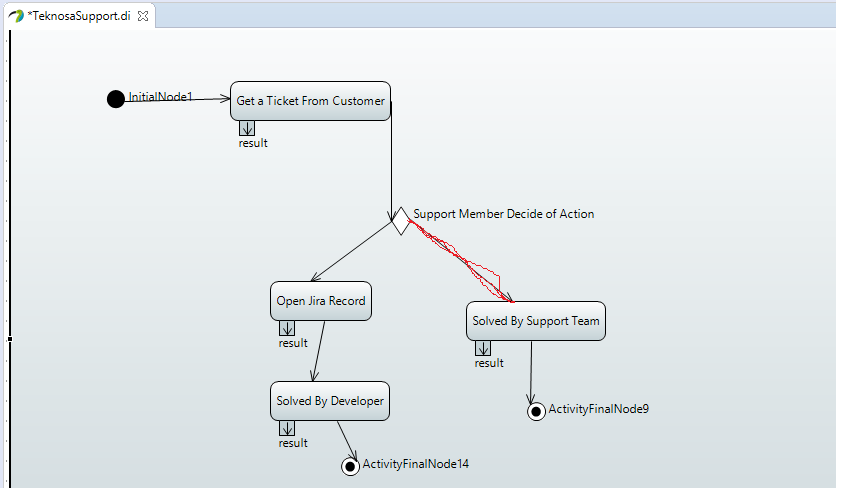
Task: Select result label under Get a Ticket
Action: point(253,143)
